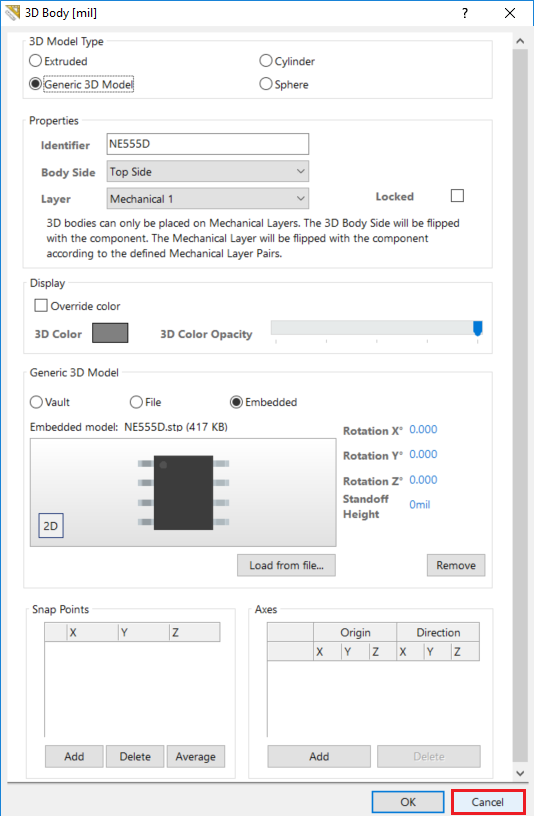Delete a snap point
The image size is (534, 816).
click(135, 756)
